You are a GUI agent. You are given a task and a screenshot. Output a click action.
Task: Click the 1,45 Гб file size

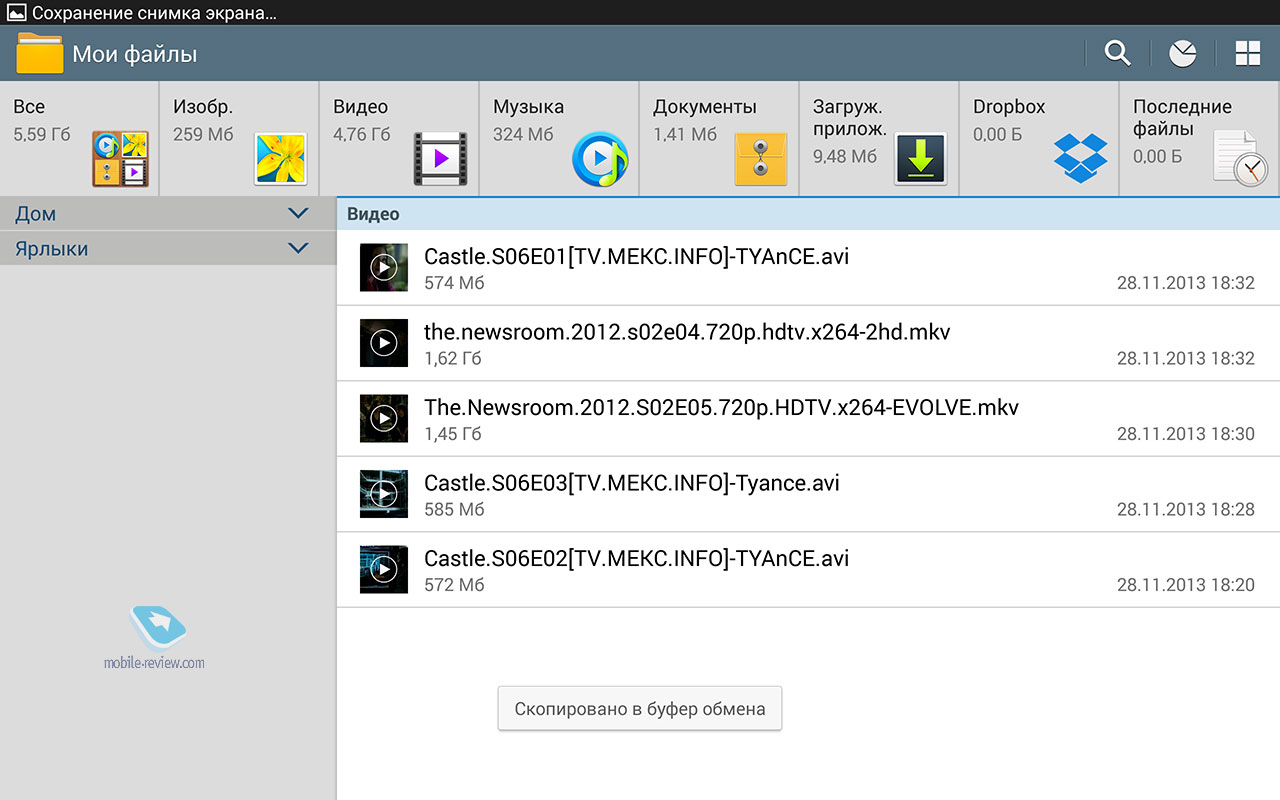(453, 434)
